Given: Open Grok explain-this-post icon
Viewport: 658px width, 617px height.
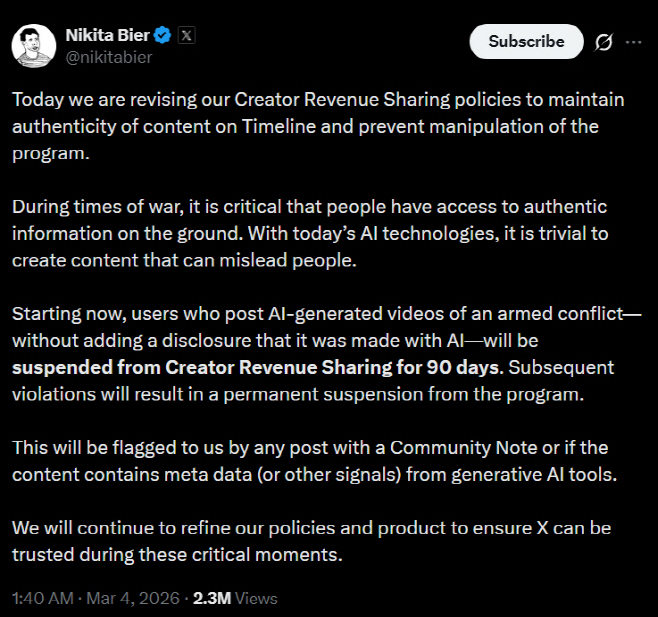Looking at the screenshot, I should (x=604, y=42).
